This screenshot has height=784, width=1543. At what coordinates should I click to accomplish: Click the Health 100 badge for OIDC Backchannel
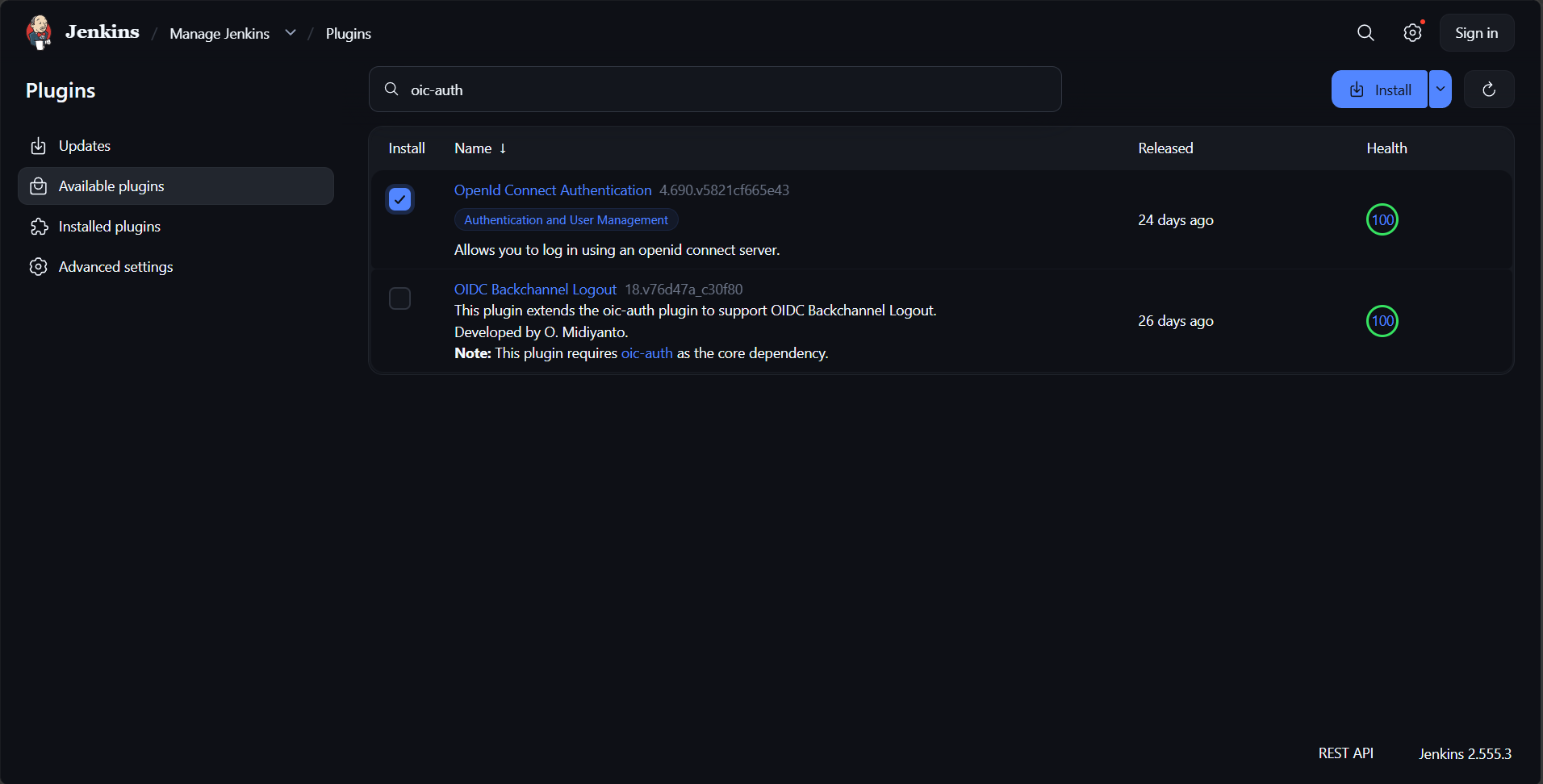tap(1382, 321)
